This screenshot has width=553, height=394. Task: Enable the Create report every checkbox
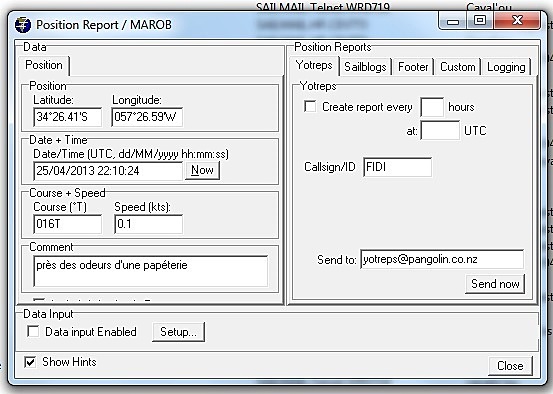310,107
